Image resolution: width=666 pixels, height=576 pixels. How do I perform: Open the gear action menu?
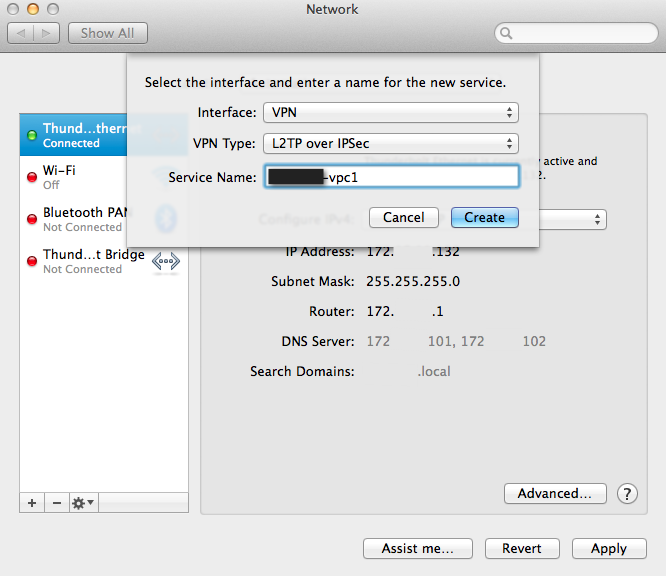click(83, 503)
